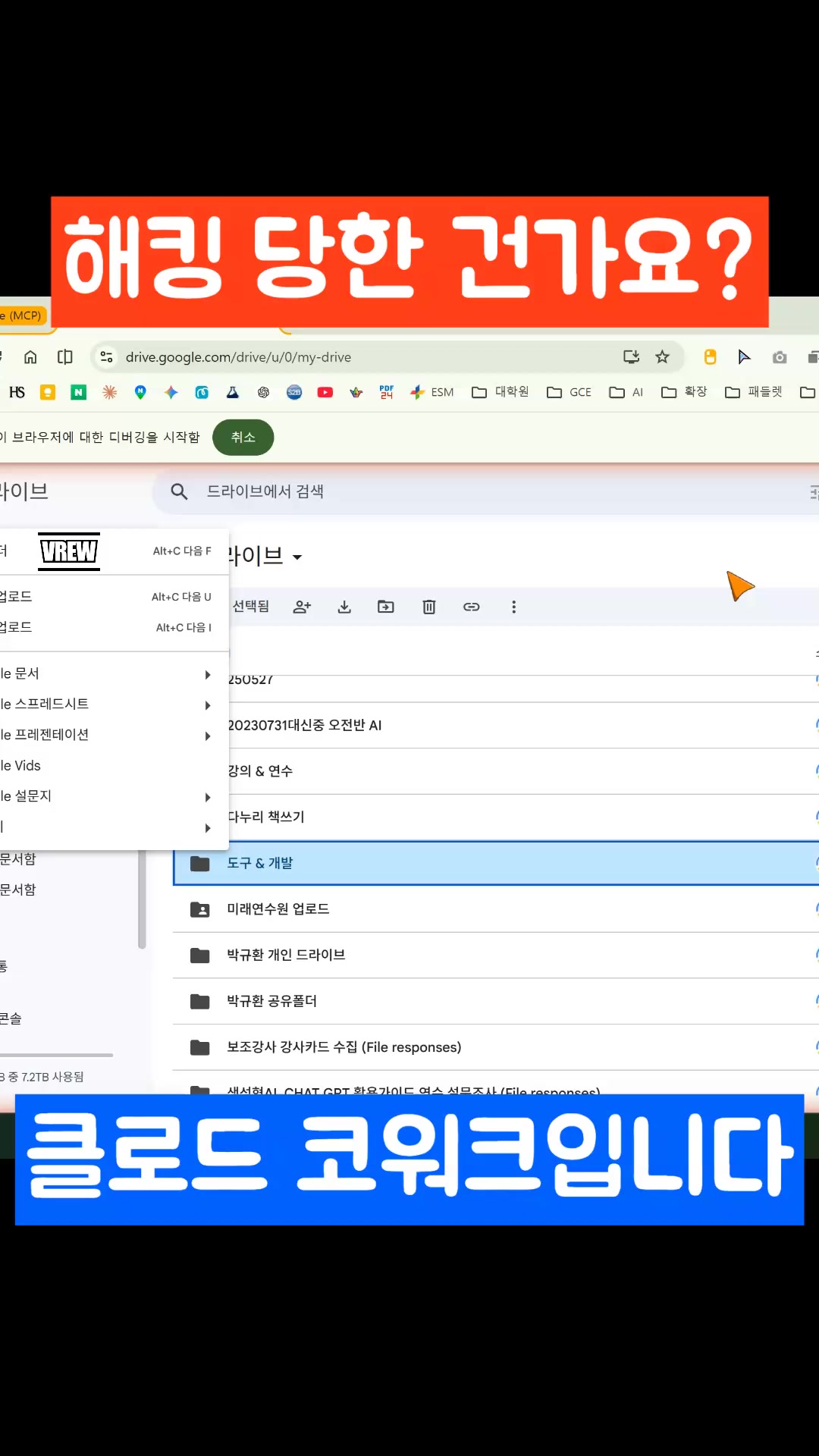Image resolution: width=819 pixels, height=1456 pixels.
Task: Open the Gemini sparkle bookmark
Action: (171, 392)
